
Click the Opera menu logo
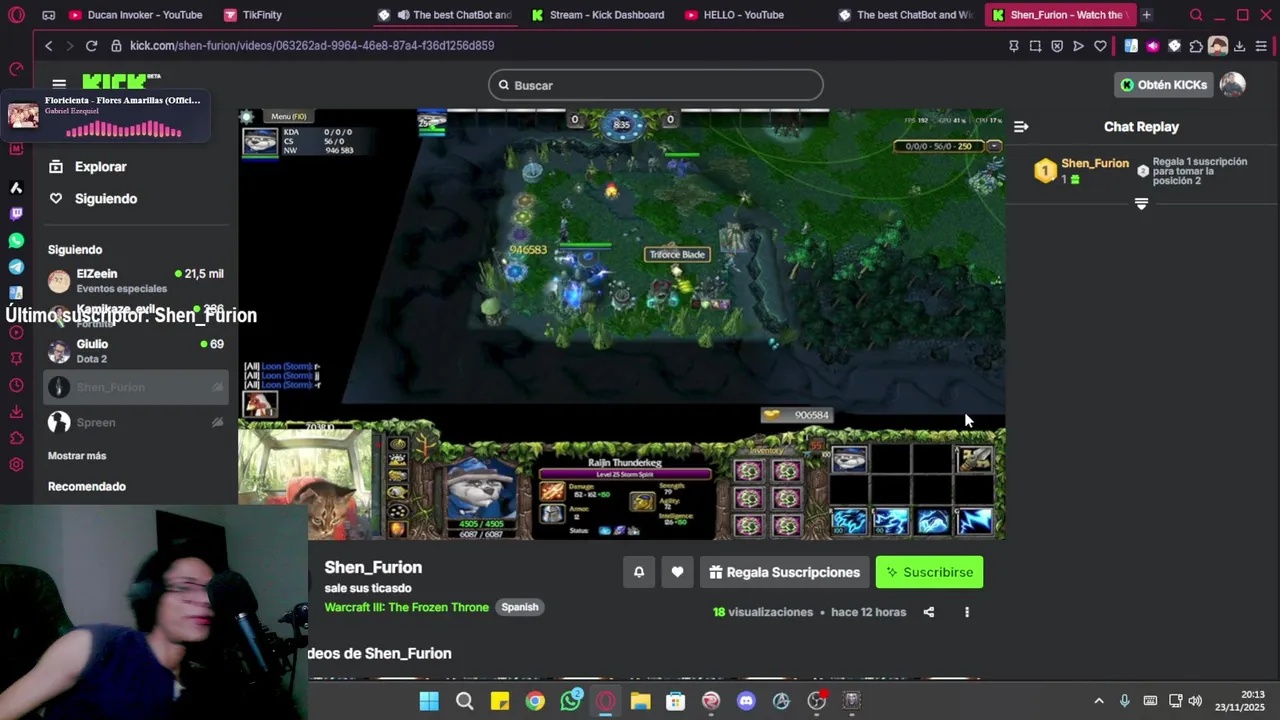coord(18,15)
